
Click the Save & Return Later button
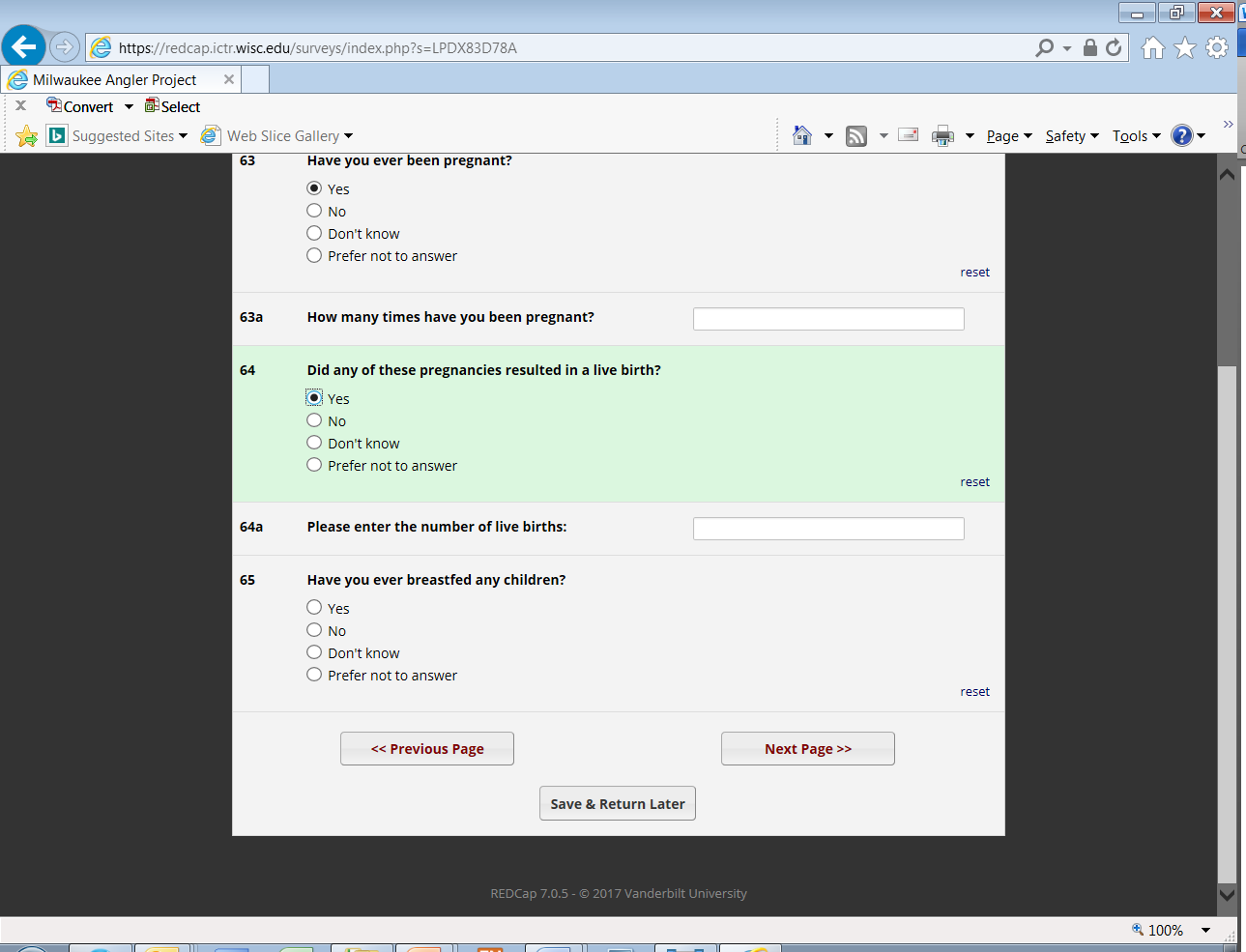618,803
